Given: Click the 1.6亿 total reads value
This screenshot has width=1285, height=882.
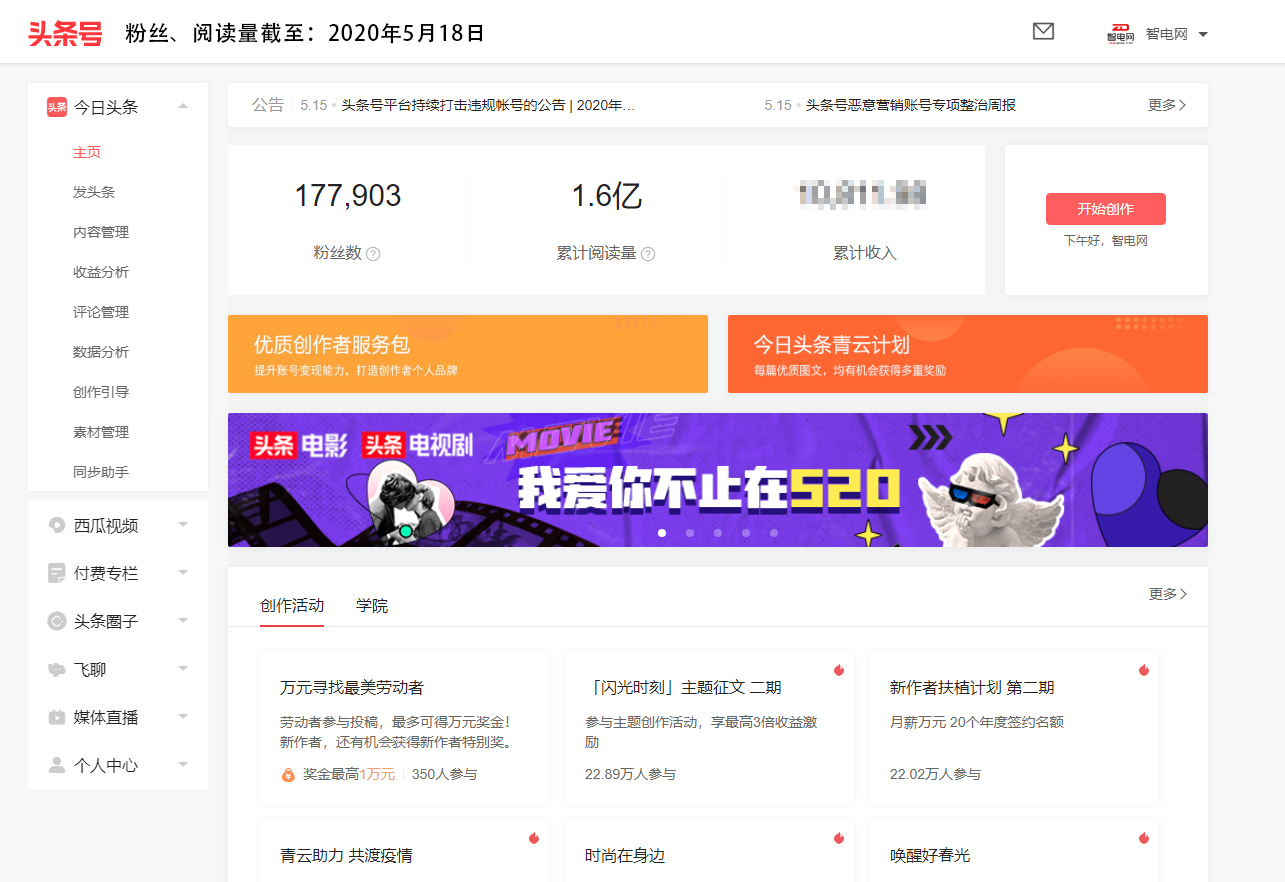Looking at the screenshot, I should coord(606,196).
